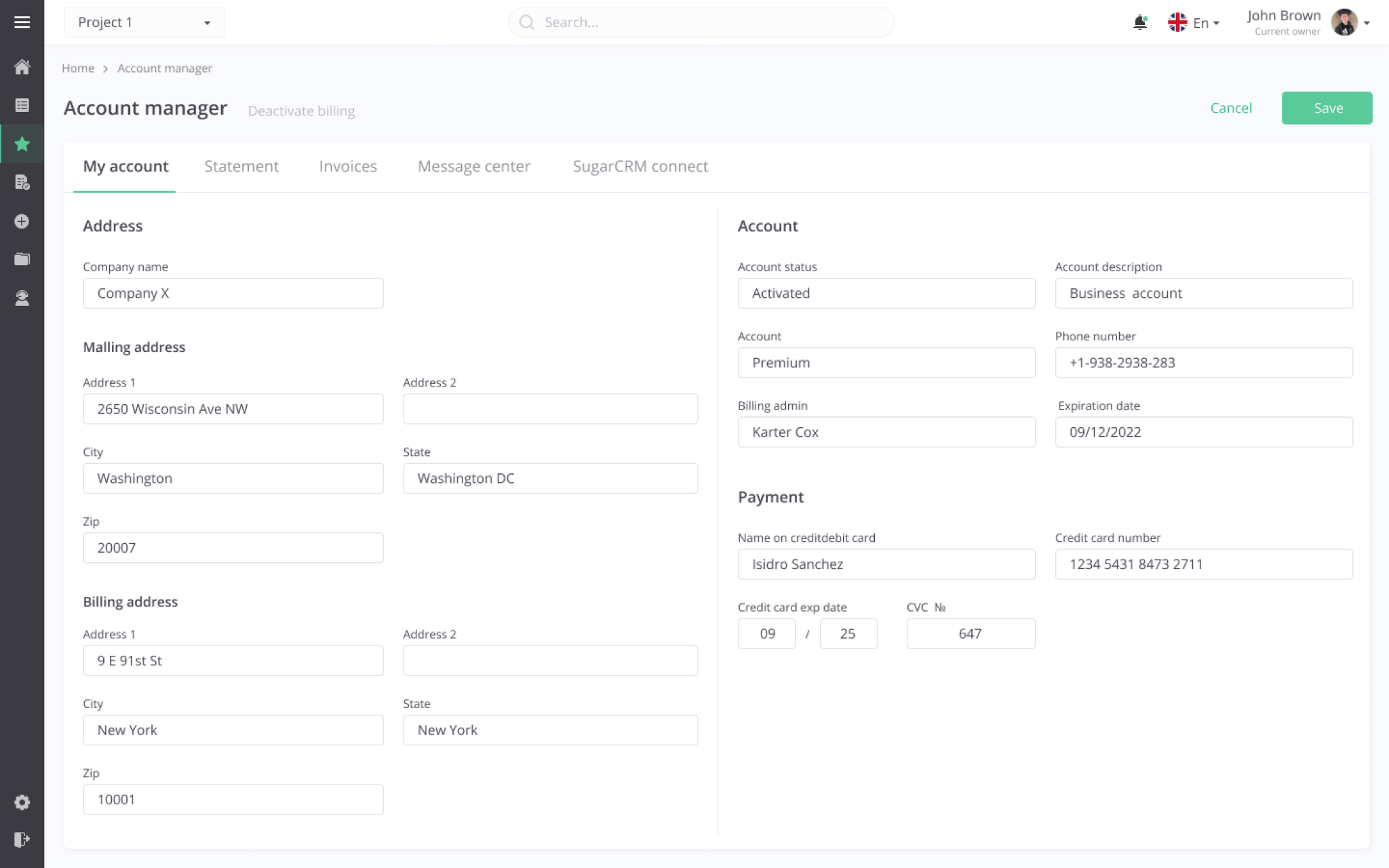Select the Home icon in the sidebar
Viewport: 1389px width, 868px height.
pos(22,67)
